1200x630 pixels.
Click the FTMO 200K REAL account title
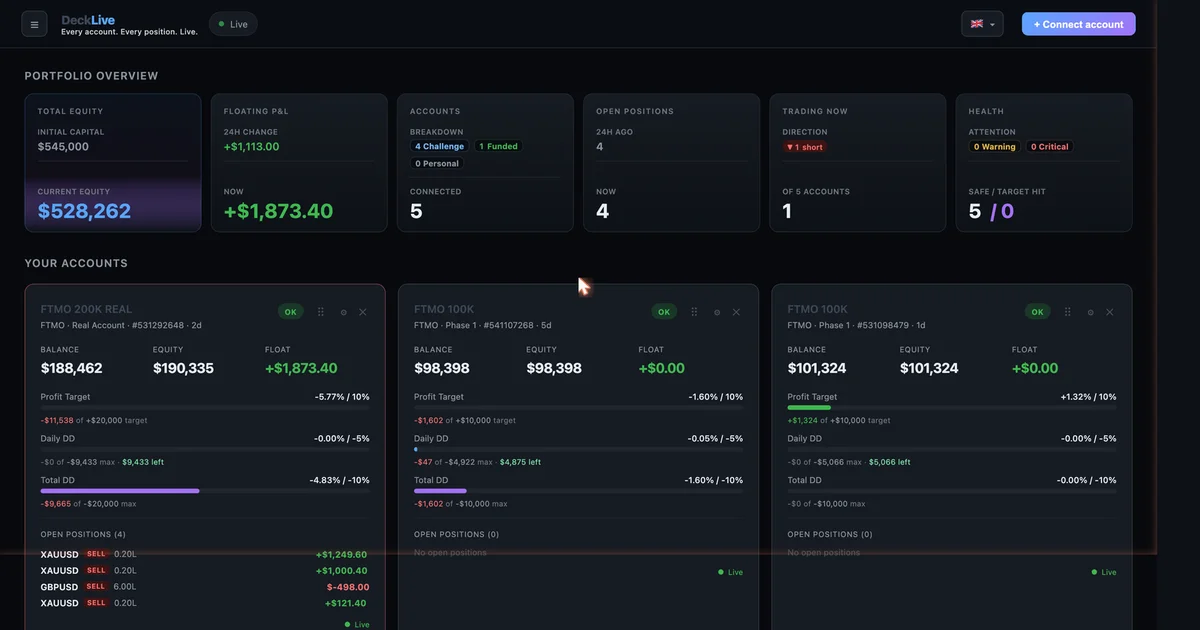86,310
